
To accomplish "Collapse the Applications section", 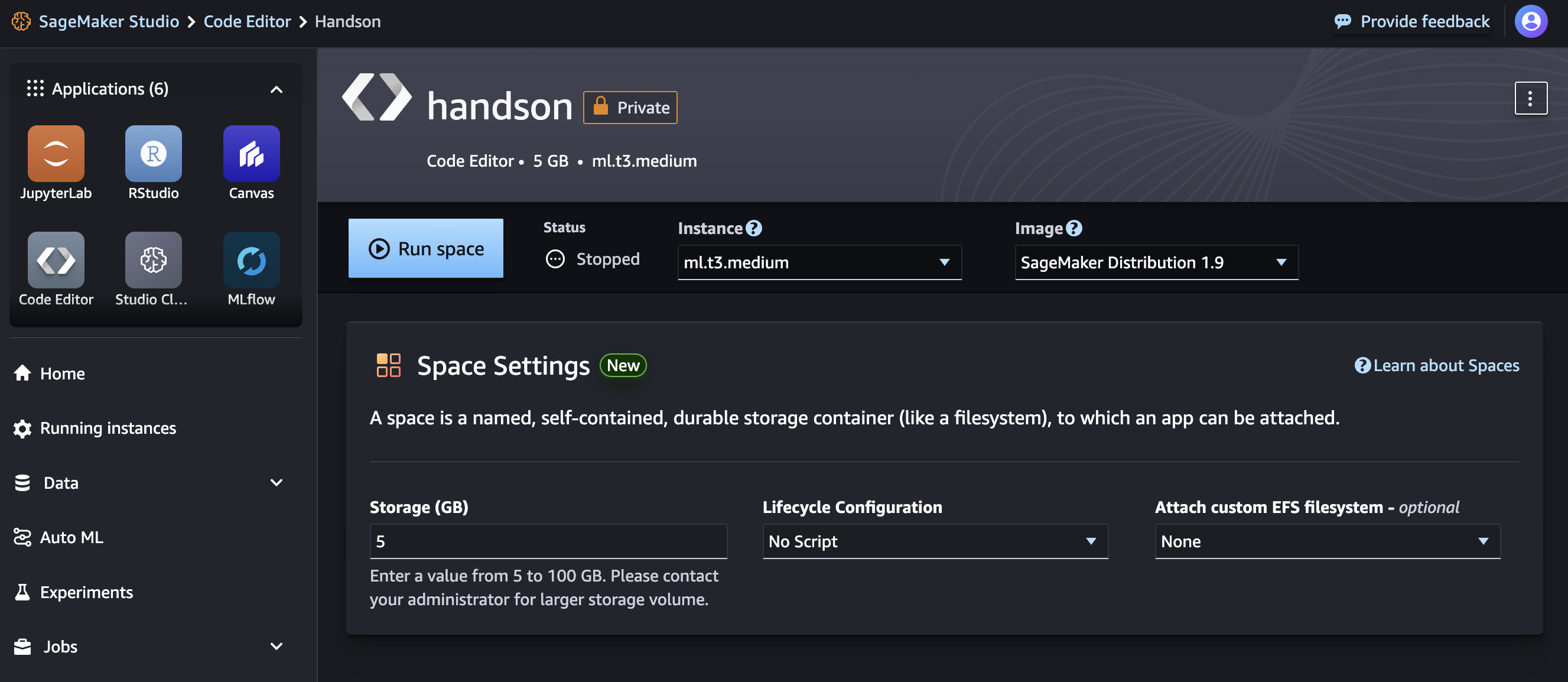I will 277,88.
